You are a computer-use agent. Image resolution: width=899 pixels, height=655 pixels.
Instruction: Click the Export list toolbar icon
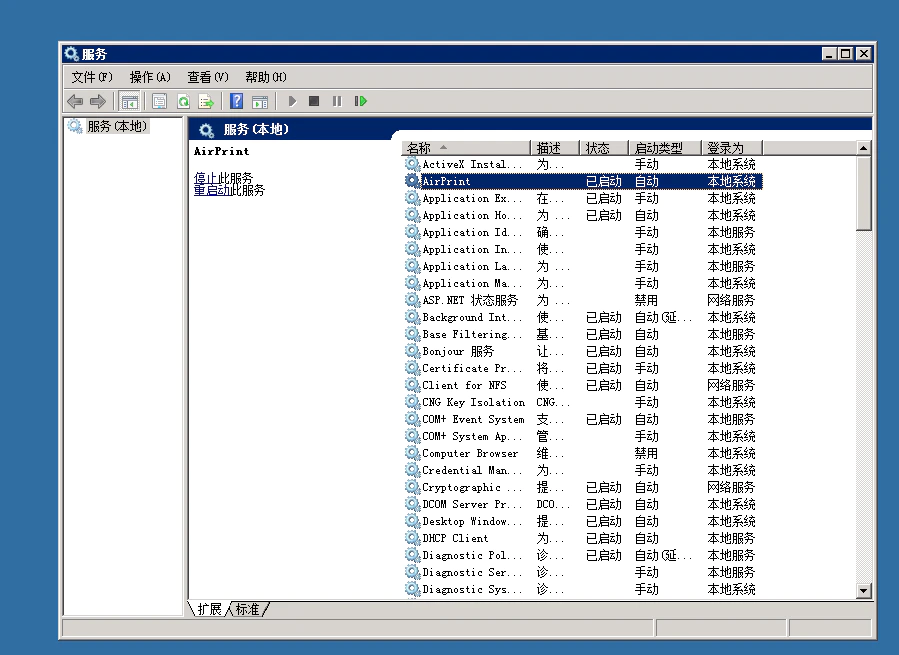tap(206, 101)
